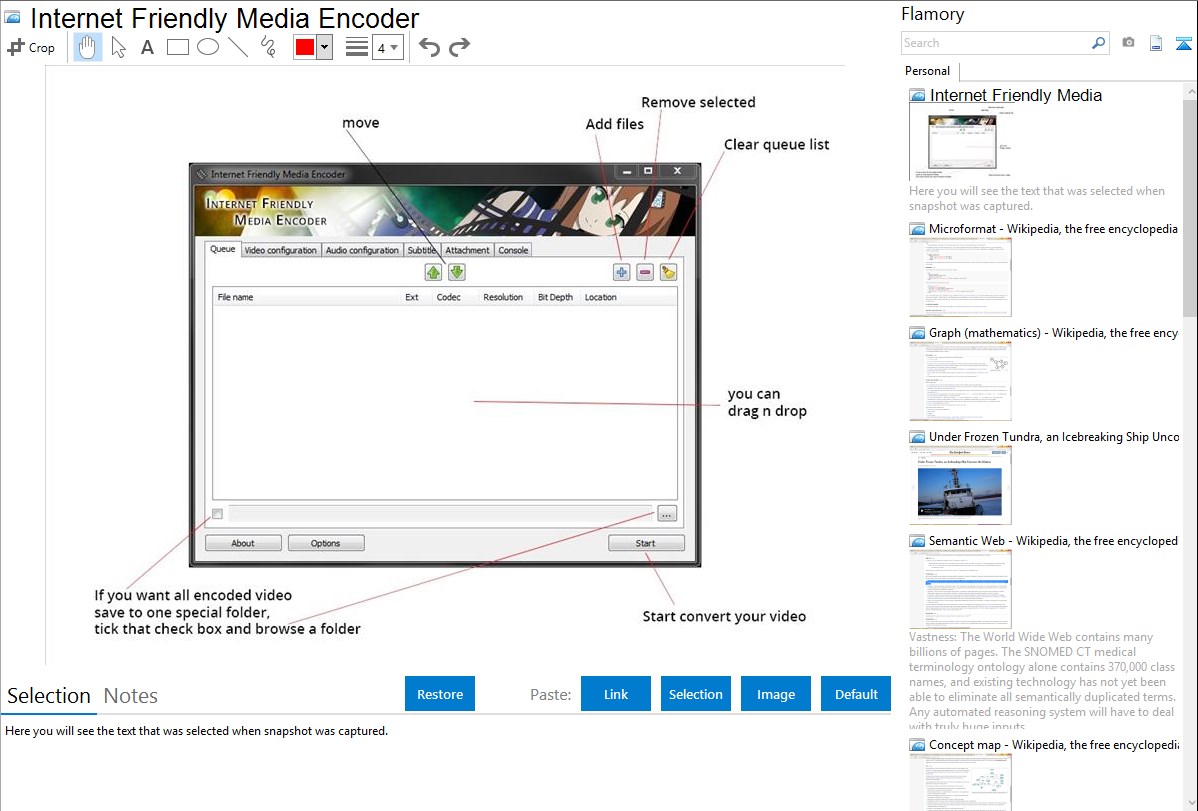Open the color dropdown arrow
1198x811 pixels.
click(x=325, y=47)
